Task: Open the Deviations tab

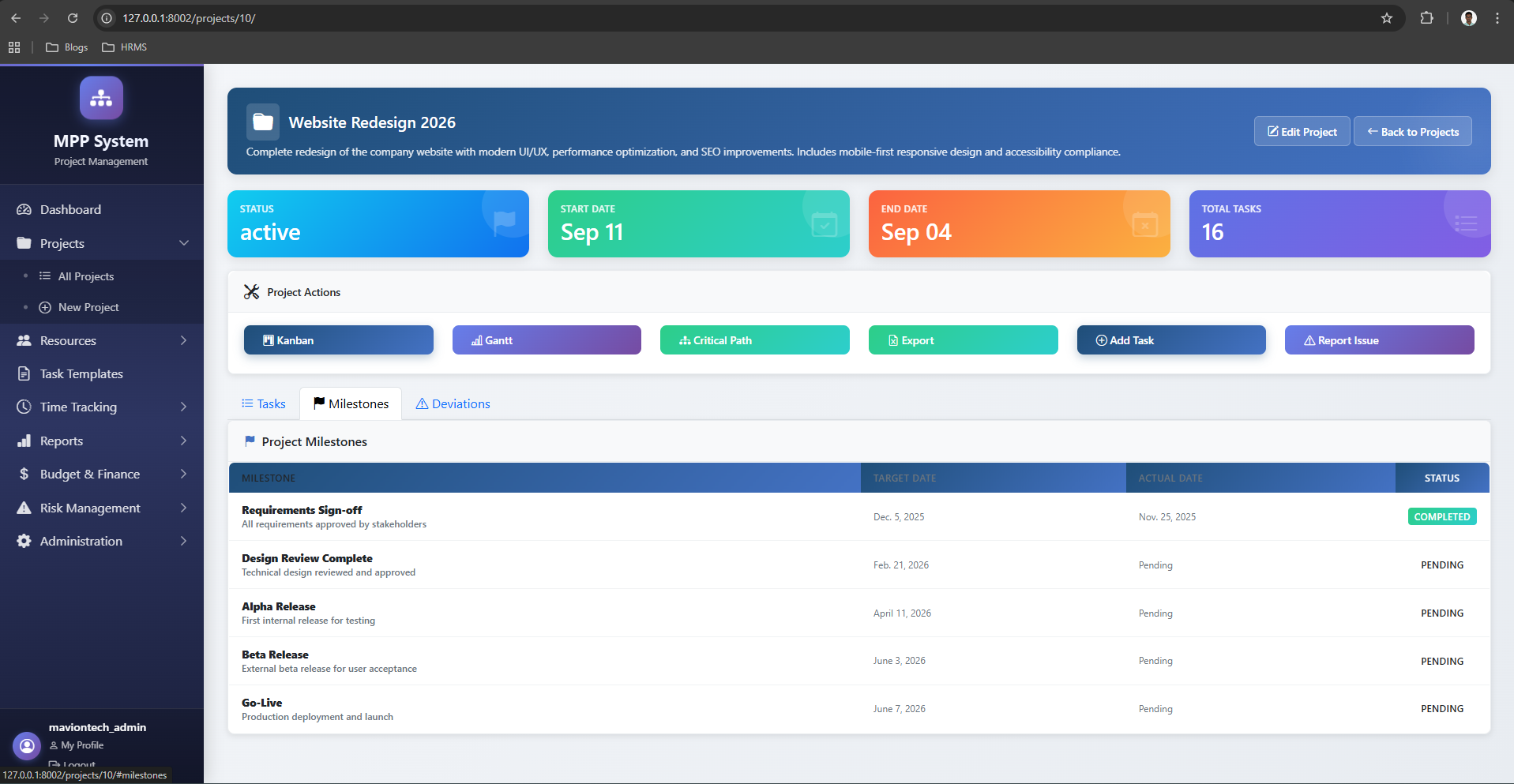Action: point(453,404)
